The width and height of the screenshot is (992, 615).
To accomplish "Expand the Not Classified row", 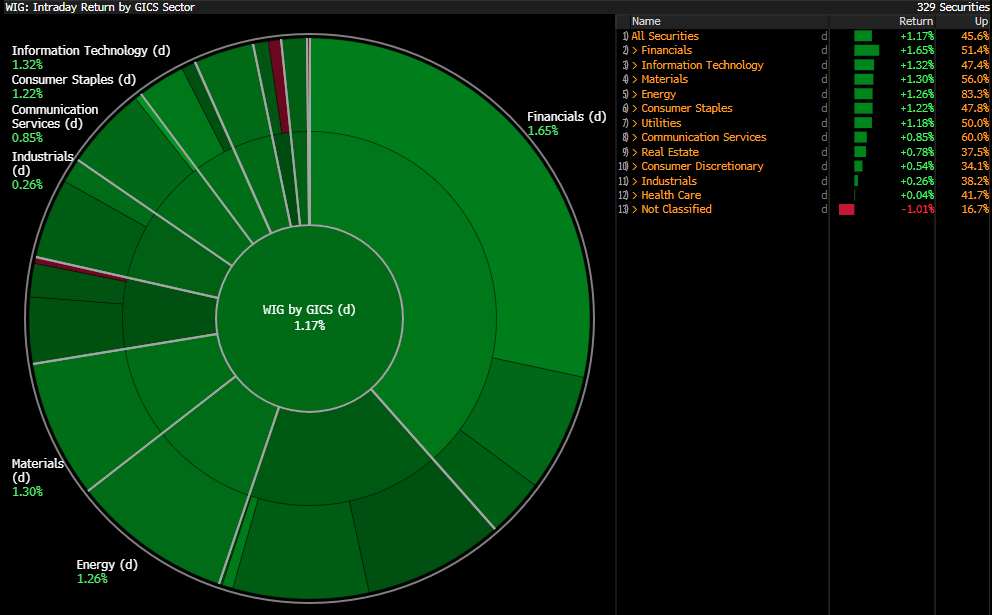I will tap(676, 210).
